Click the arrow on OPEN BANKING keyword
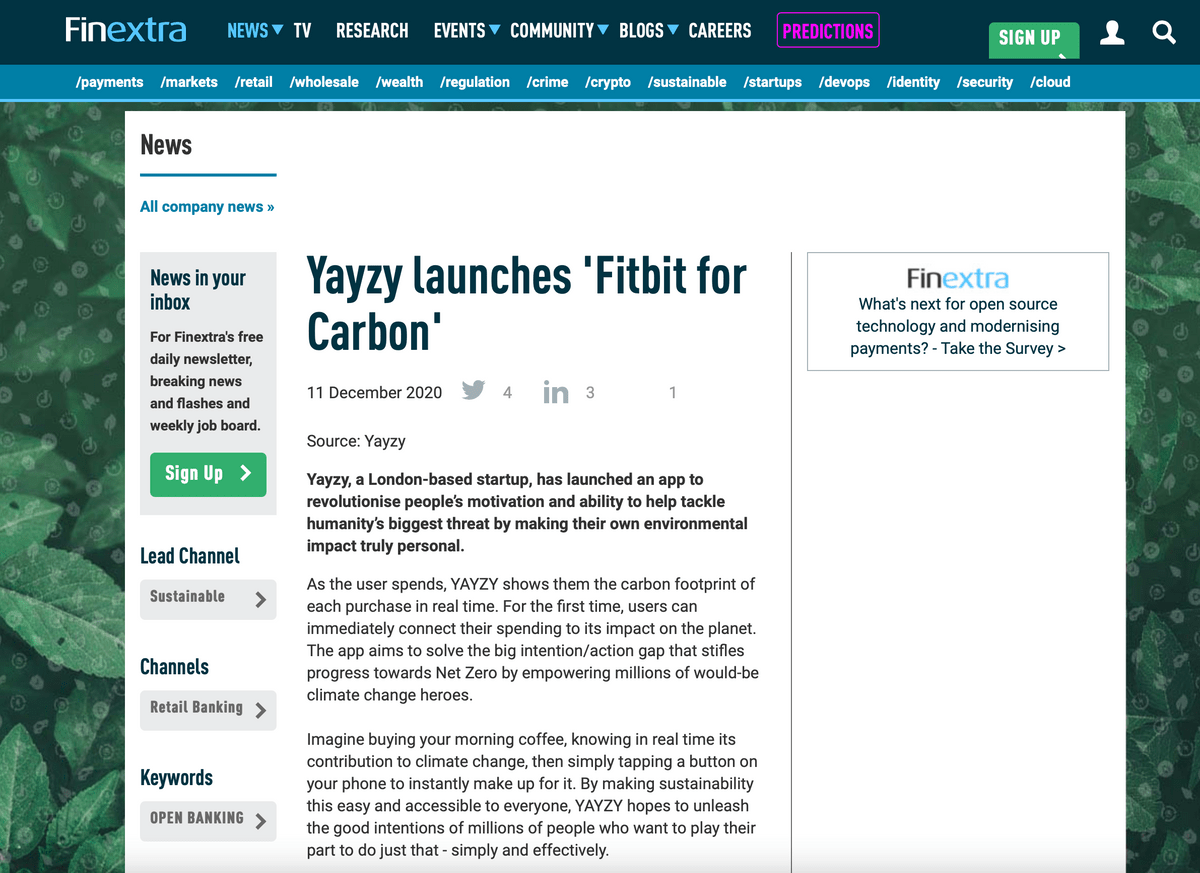The image size is (1200, 873). click(261, 822)
